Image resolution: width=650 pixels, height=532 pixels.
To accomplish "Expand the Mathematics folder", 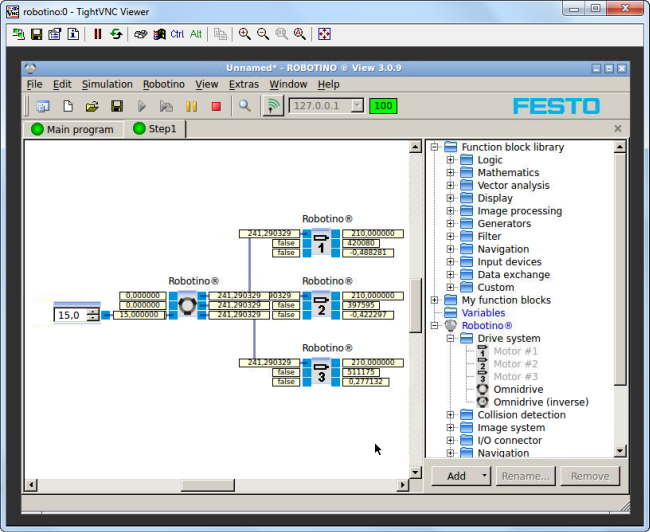I will (x=450, y=172).
